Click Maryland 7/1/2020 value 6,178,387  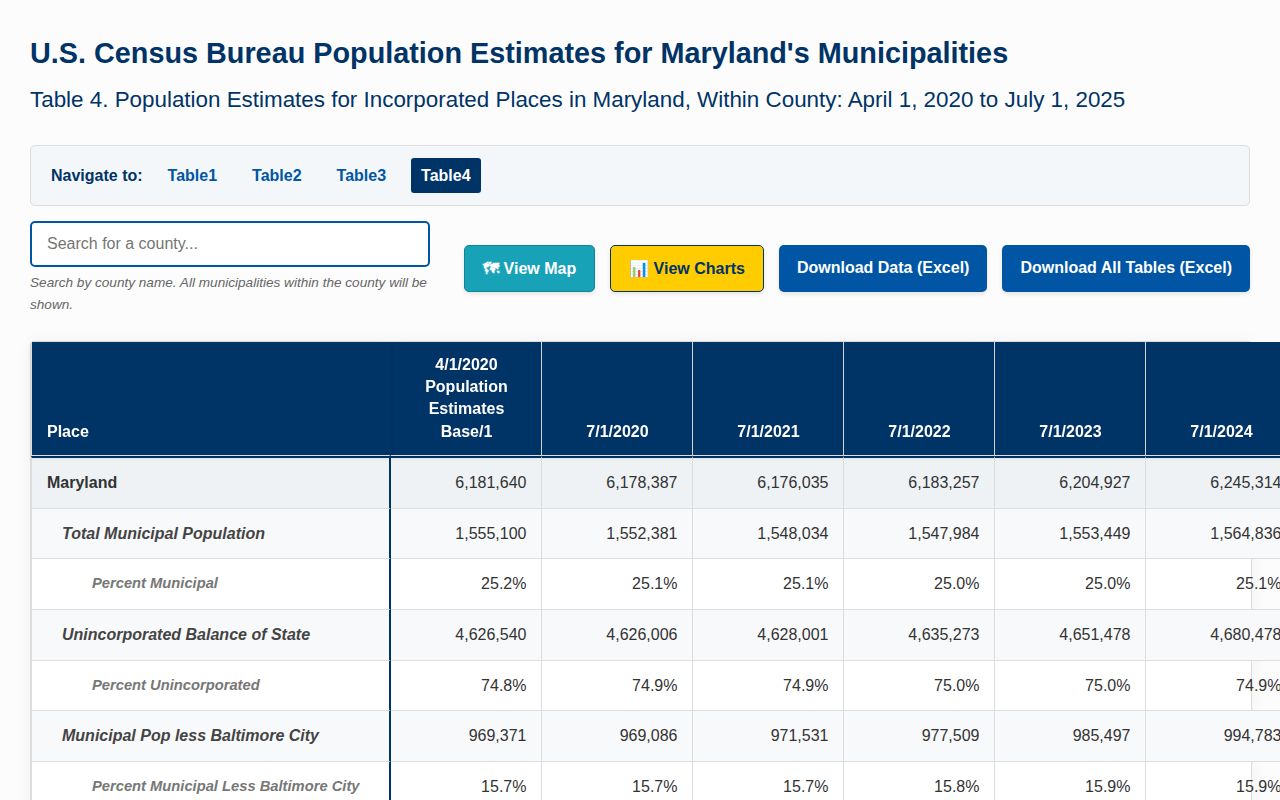(617, 483)
